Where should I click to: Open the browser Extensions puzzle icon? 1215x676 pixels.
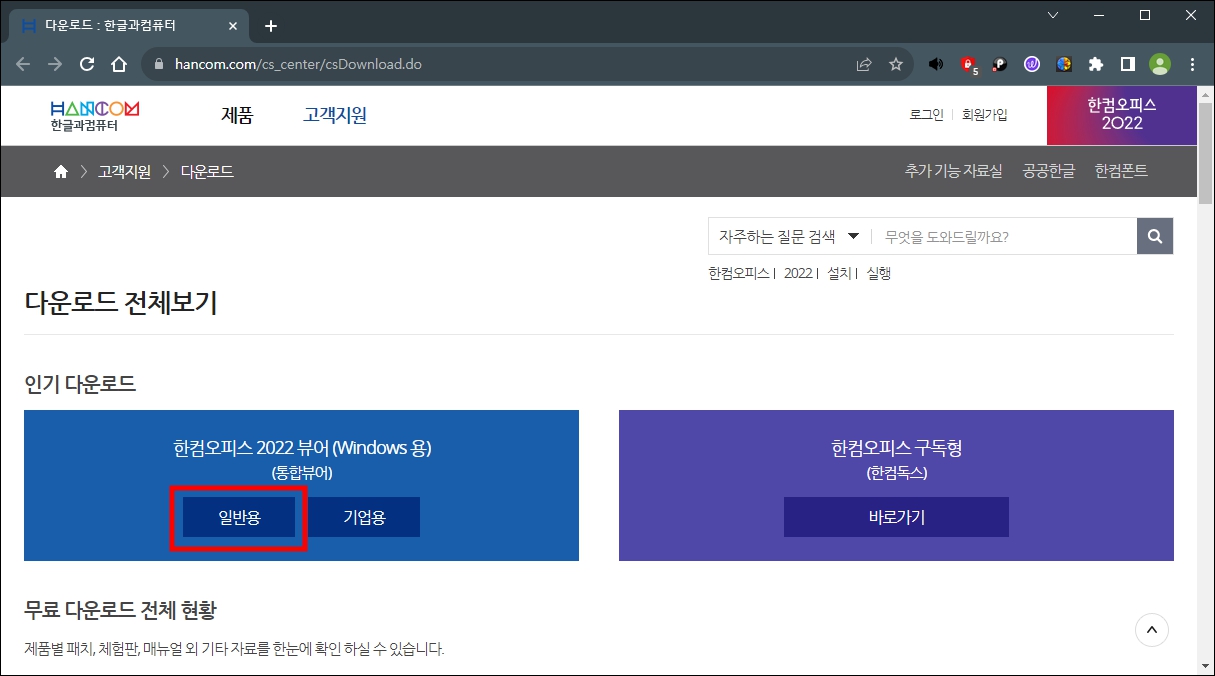tap(1095, 63)
